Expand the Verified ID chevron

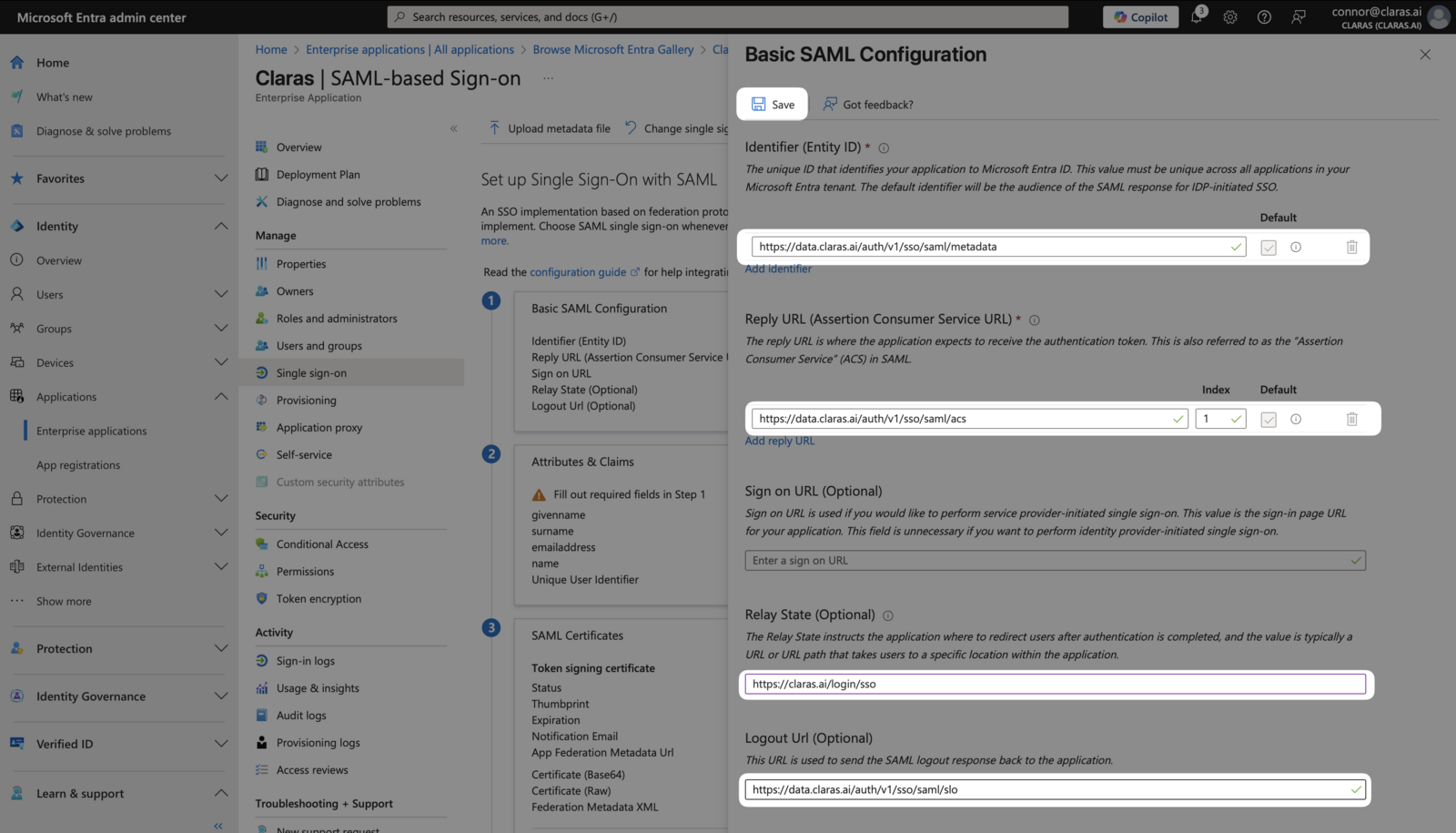pos(220,744)
